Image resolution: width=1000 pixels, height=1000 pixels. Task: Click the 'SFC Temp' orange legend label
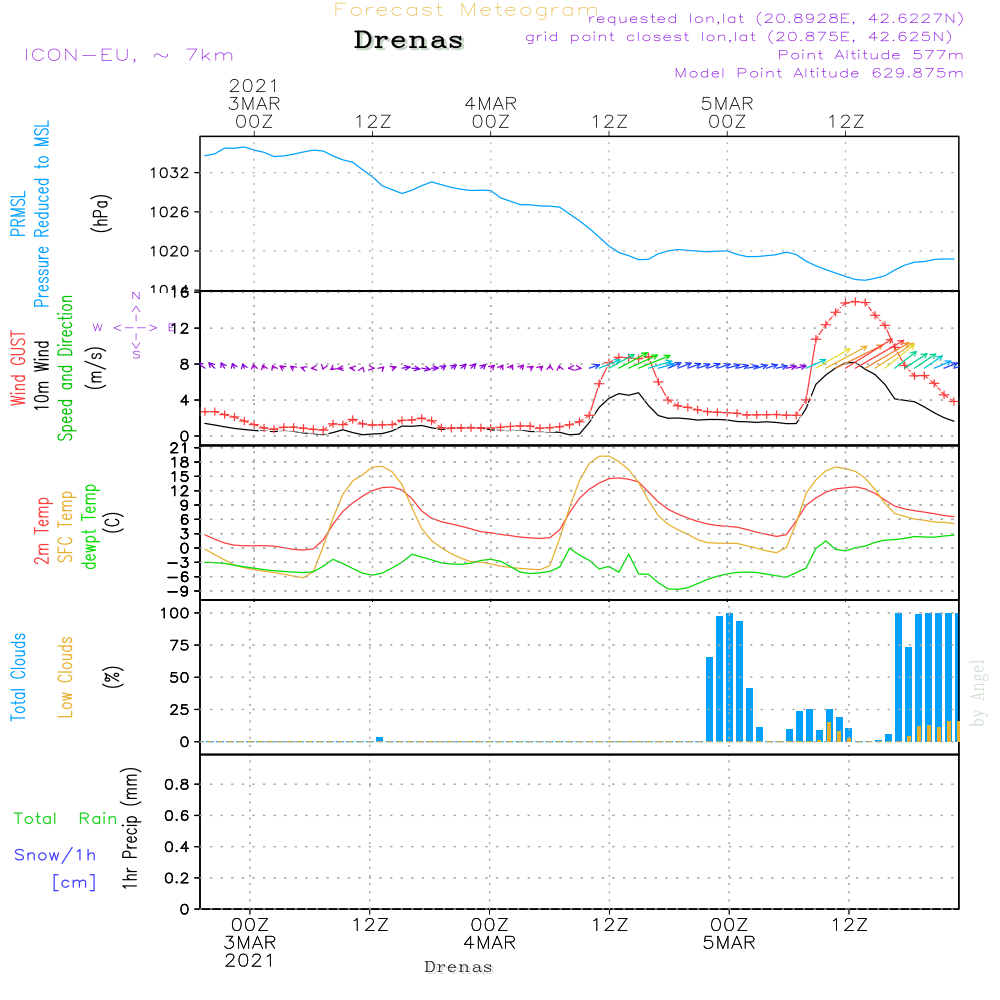click(66, 527)
